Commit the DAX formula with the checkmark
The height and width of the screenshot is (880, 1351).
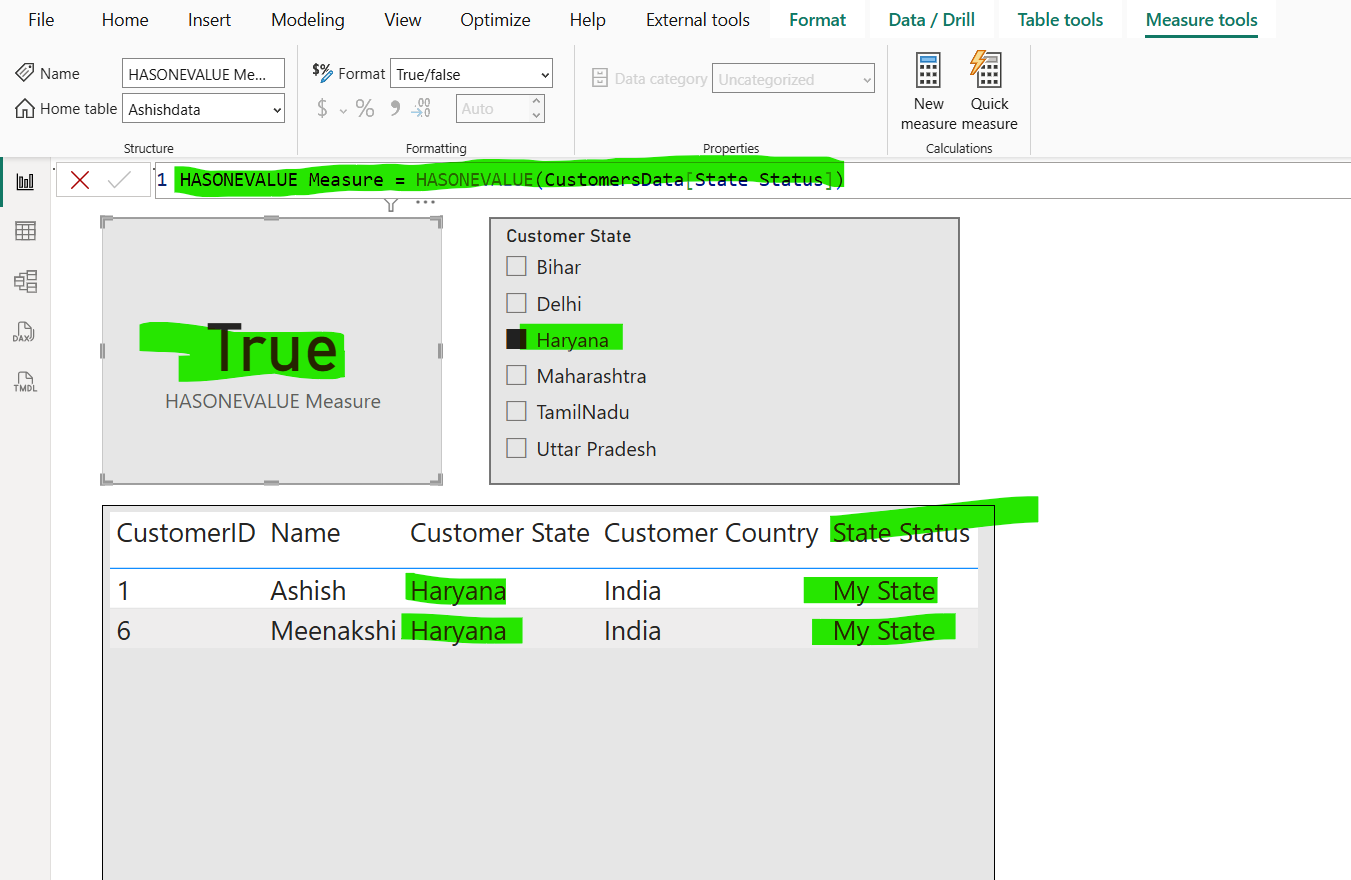pos(117,179)
